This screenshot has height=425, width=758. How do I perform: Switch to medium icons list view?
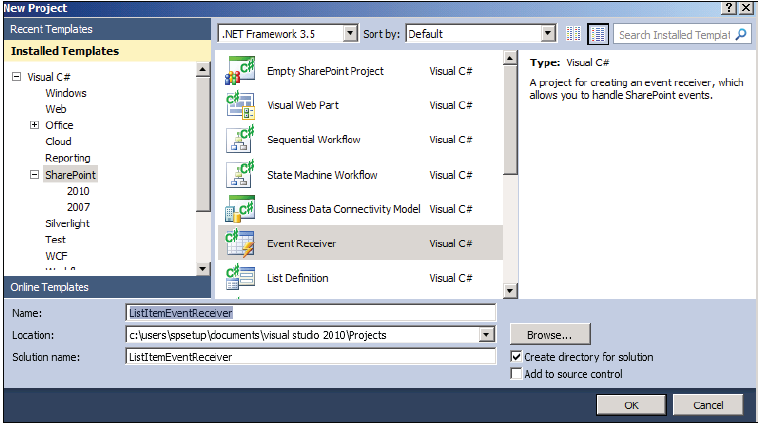(x=598, y=34)
